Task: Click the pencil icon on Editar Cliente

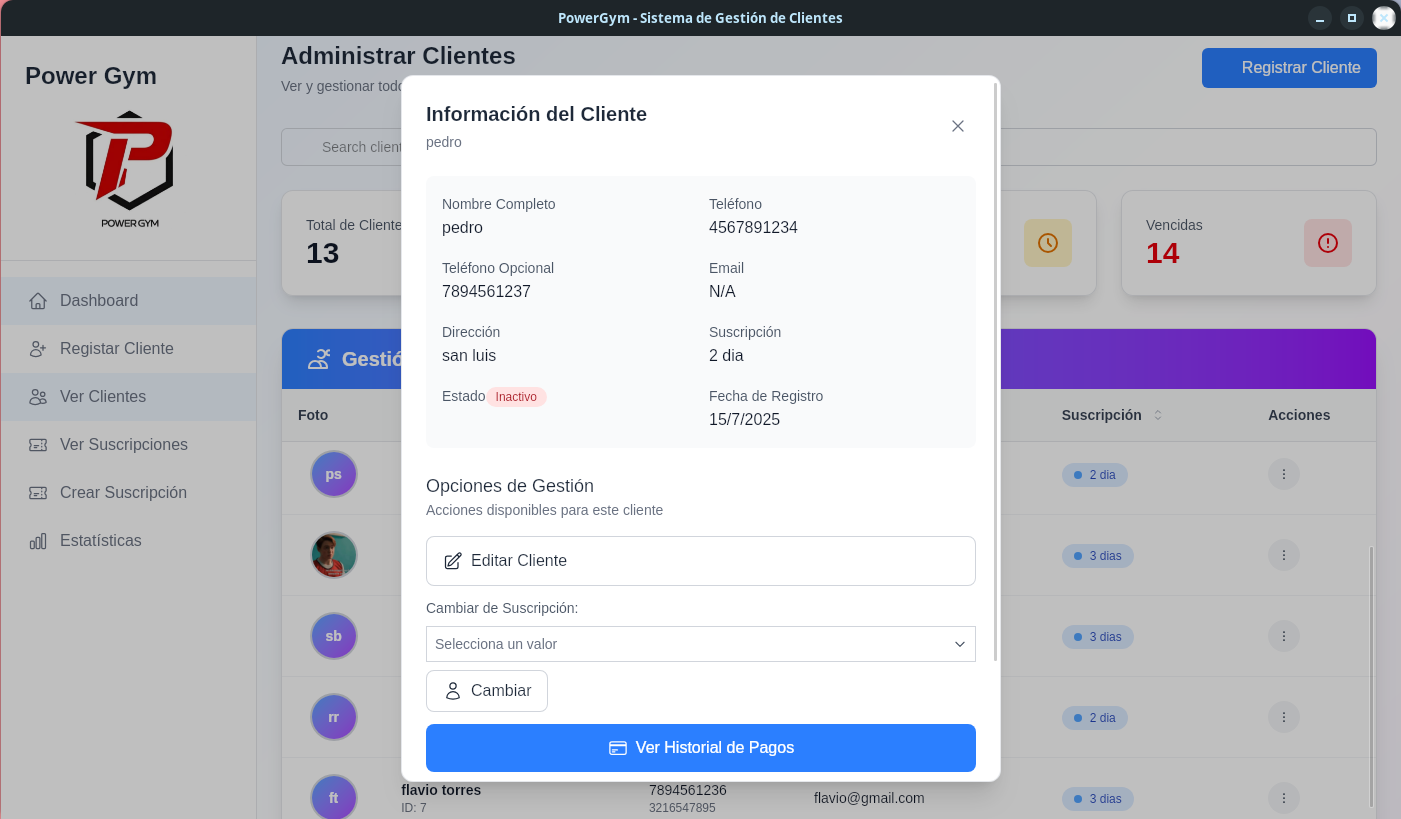Action: click(x=453, y=561)
